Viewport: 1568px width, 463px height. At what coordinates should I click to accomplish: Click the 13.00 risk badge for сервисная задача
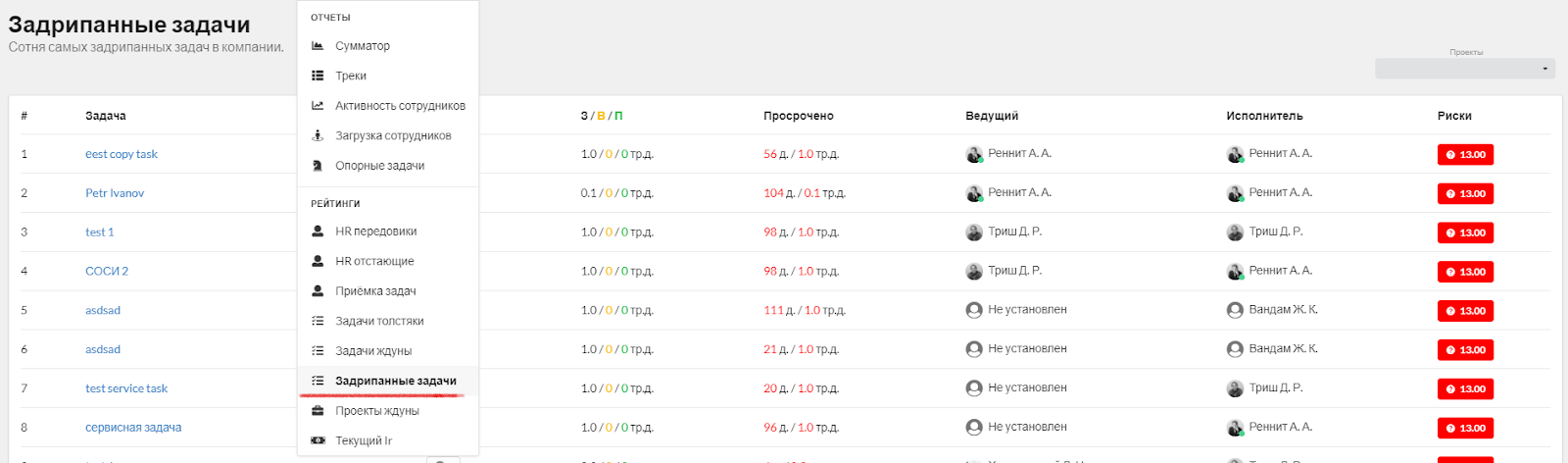[1465, 429]
